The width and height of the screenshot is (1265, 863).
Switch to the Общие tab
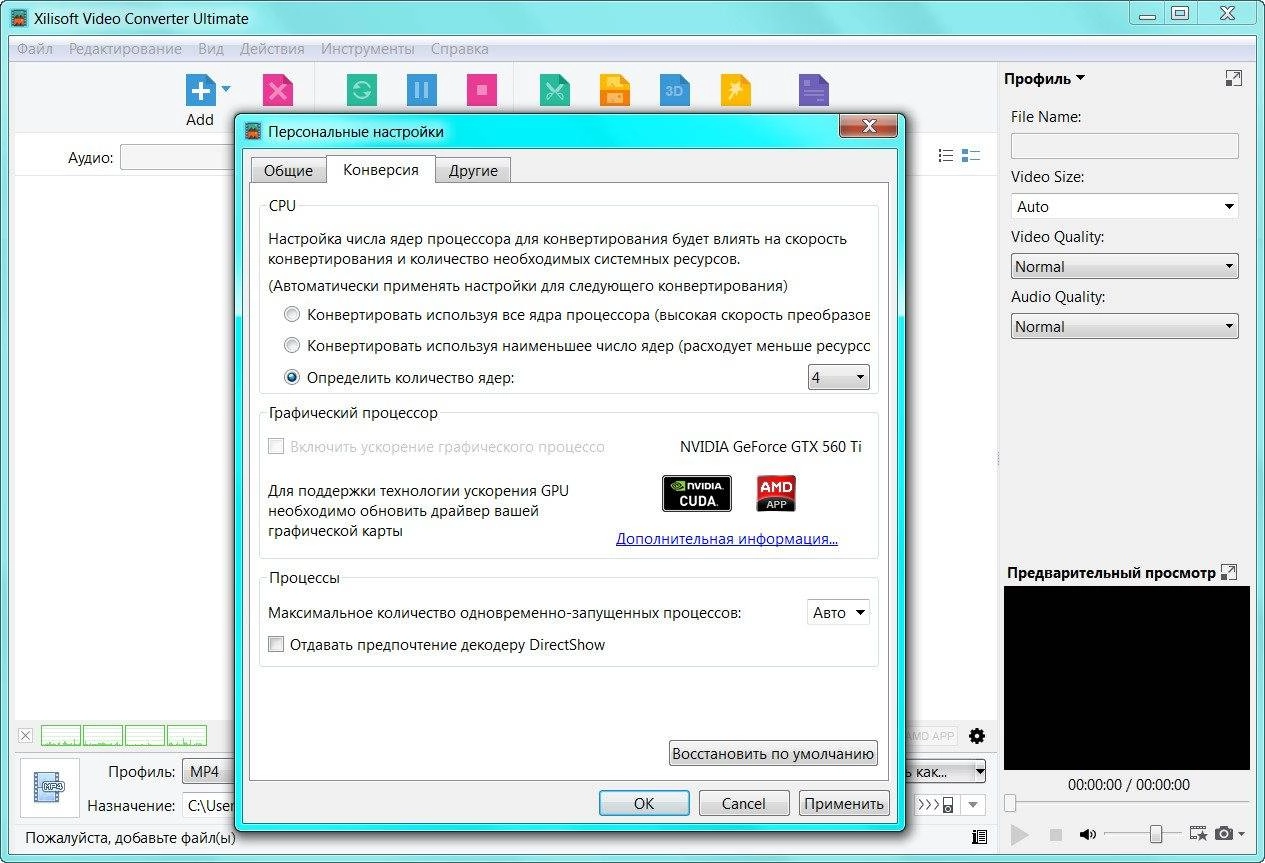coord(288,171)
